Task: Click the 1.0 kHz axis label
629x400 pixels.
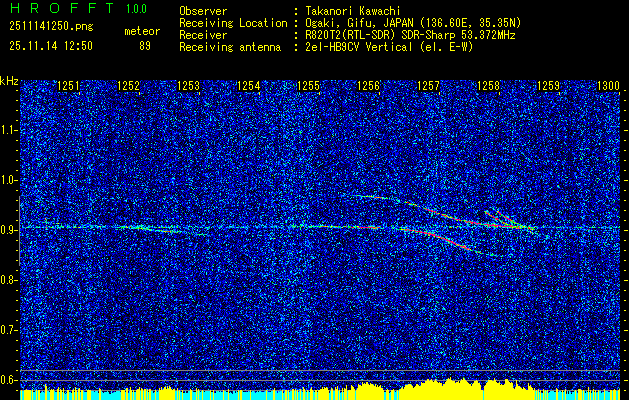Action: (7, 180)
